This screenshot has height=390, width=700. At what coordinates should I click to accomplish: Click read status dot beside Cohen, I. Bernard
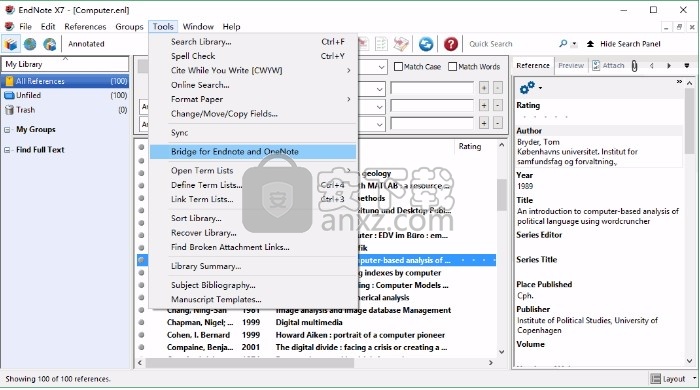[x=141, y=335]
